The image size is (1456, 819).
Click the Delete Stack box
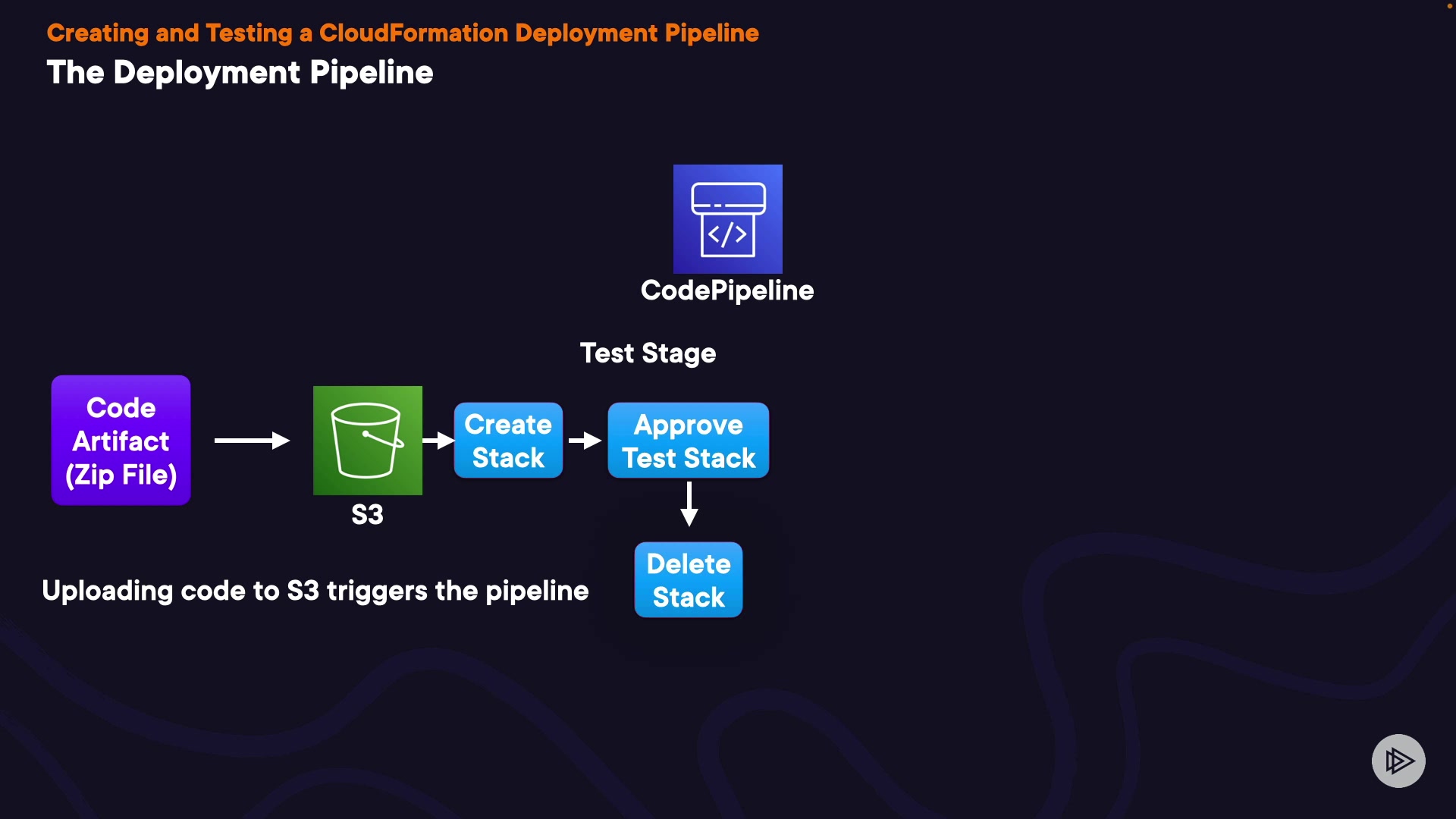689,580
